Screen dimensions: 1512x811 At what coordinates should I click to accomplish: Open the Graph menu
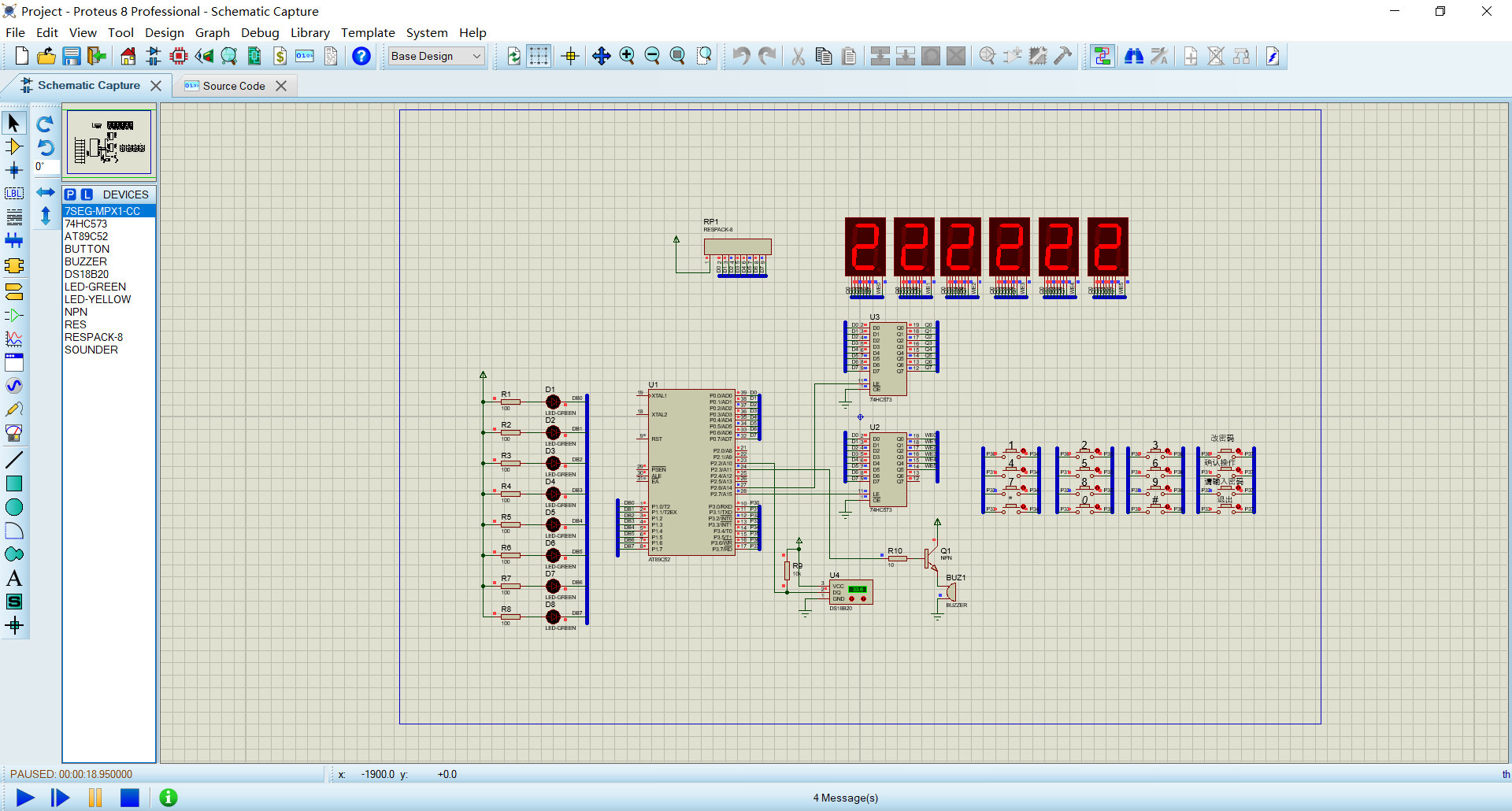point(213,32)
